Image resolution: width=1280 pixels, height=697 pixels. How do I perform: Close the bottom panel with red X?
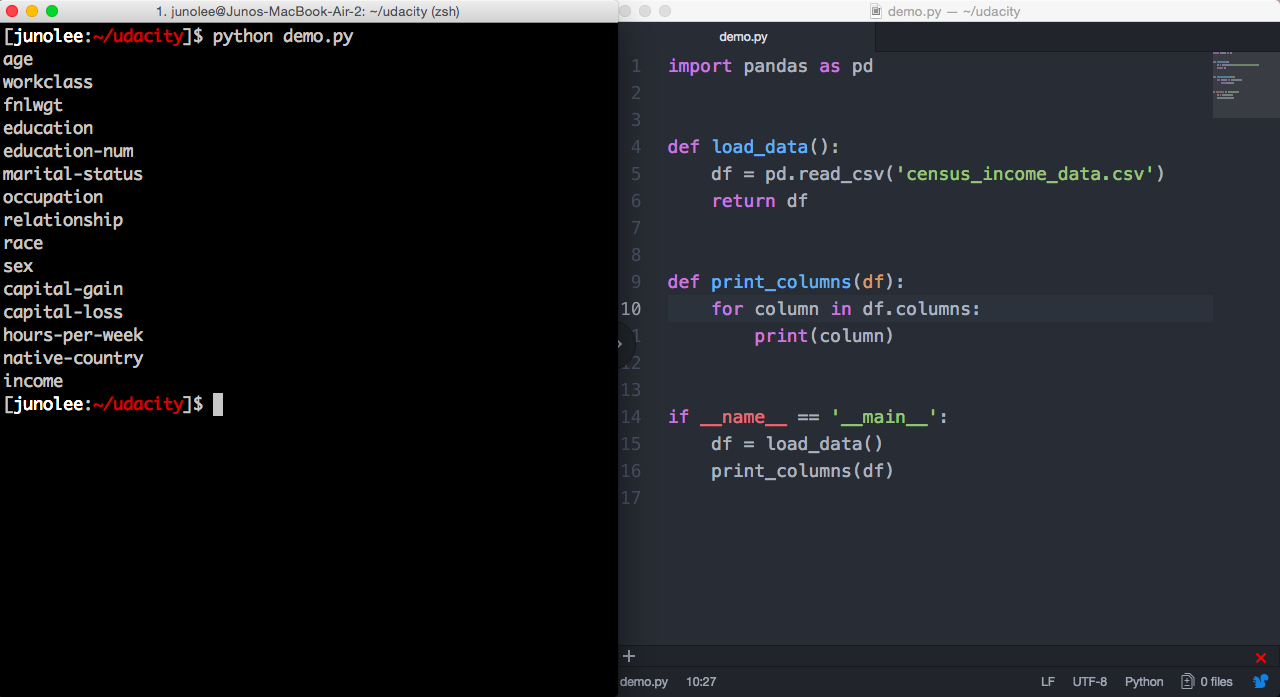1261,658
